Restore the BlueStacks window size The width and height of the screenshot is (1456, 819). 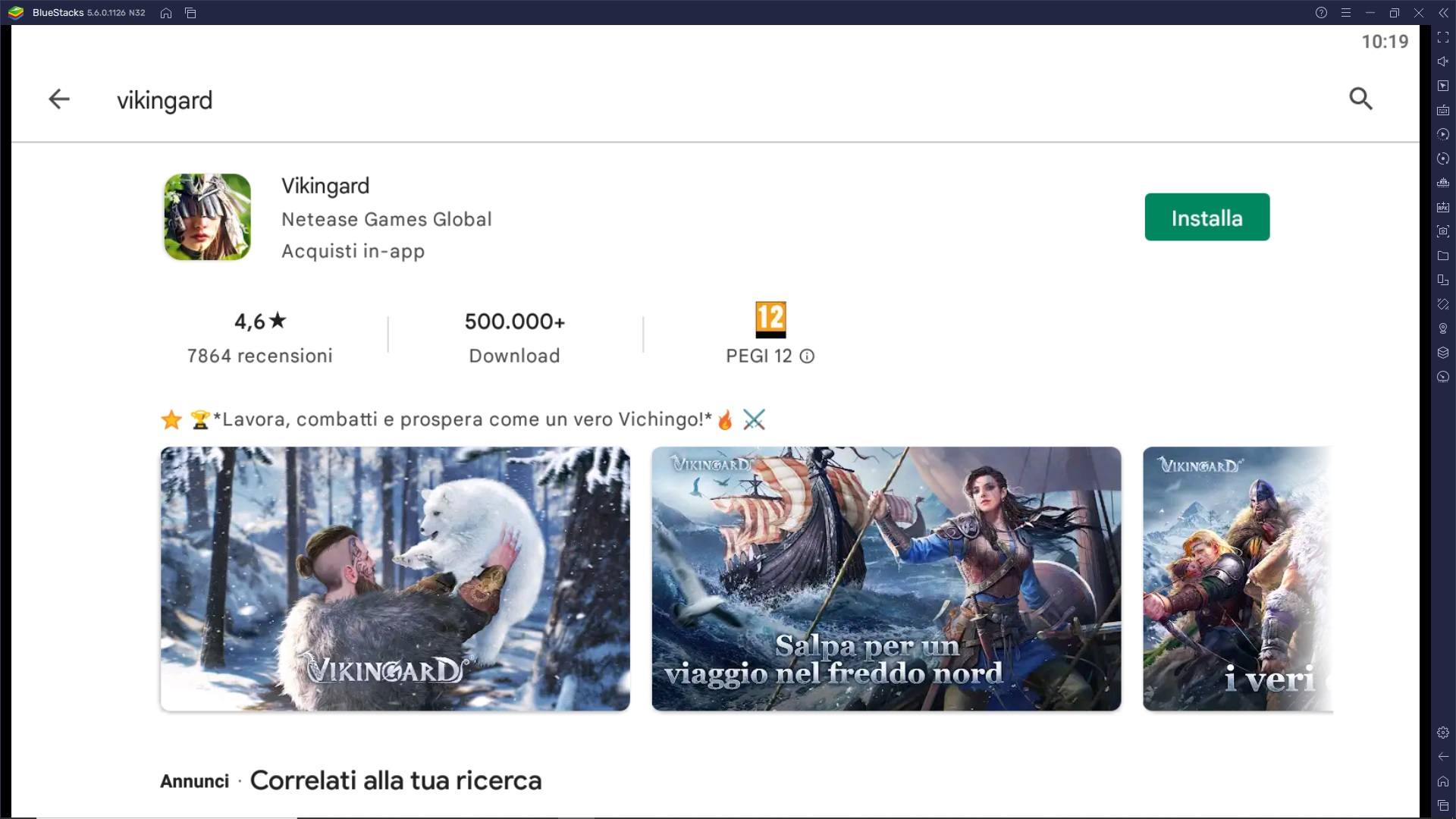(1394, 13)
